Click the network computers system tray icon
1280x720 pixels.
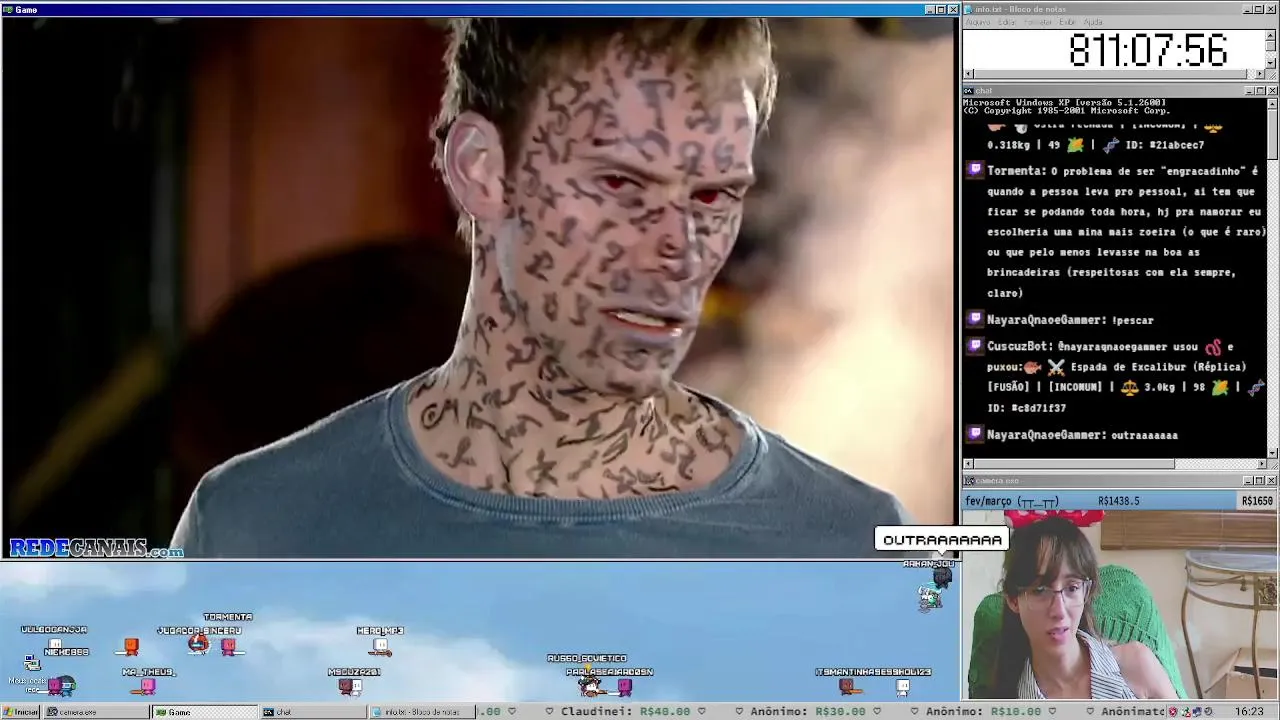coord(1198,712)
